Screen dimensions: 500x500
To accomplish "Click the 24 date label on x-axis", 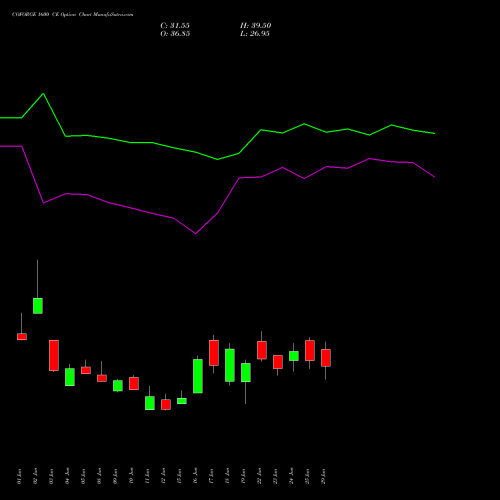I will click(x=291, y=476).
